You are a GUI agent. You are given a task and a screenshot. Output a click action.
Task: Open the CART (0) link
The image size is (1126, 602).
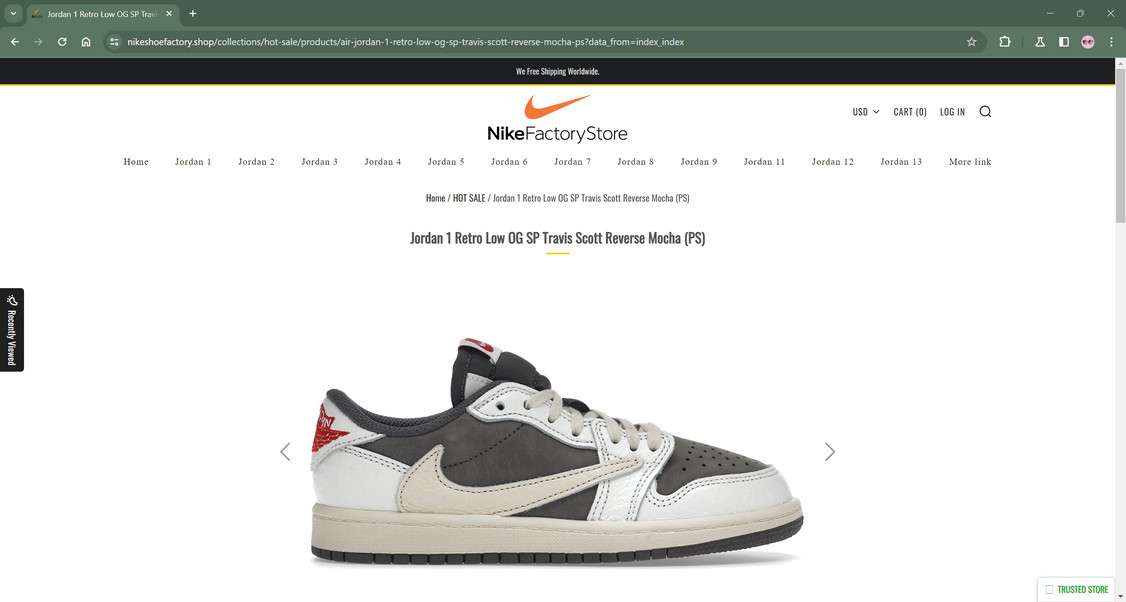910,111
